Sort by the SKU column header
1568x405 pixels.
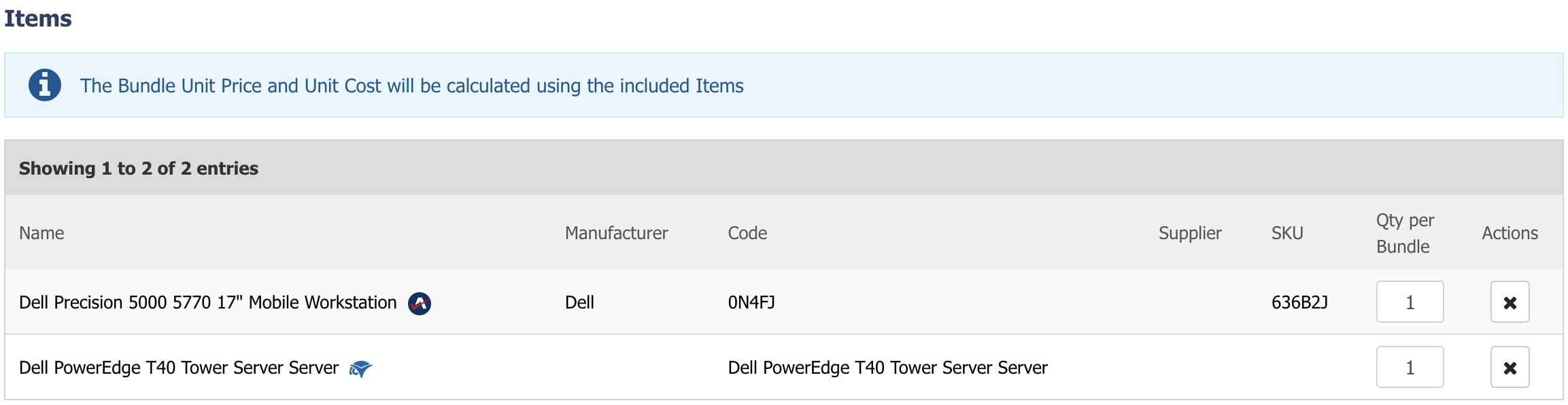pos(1287,233)
